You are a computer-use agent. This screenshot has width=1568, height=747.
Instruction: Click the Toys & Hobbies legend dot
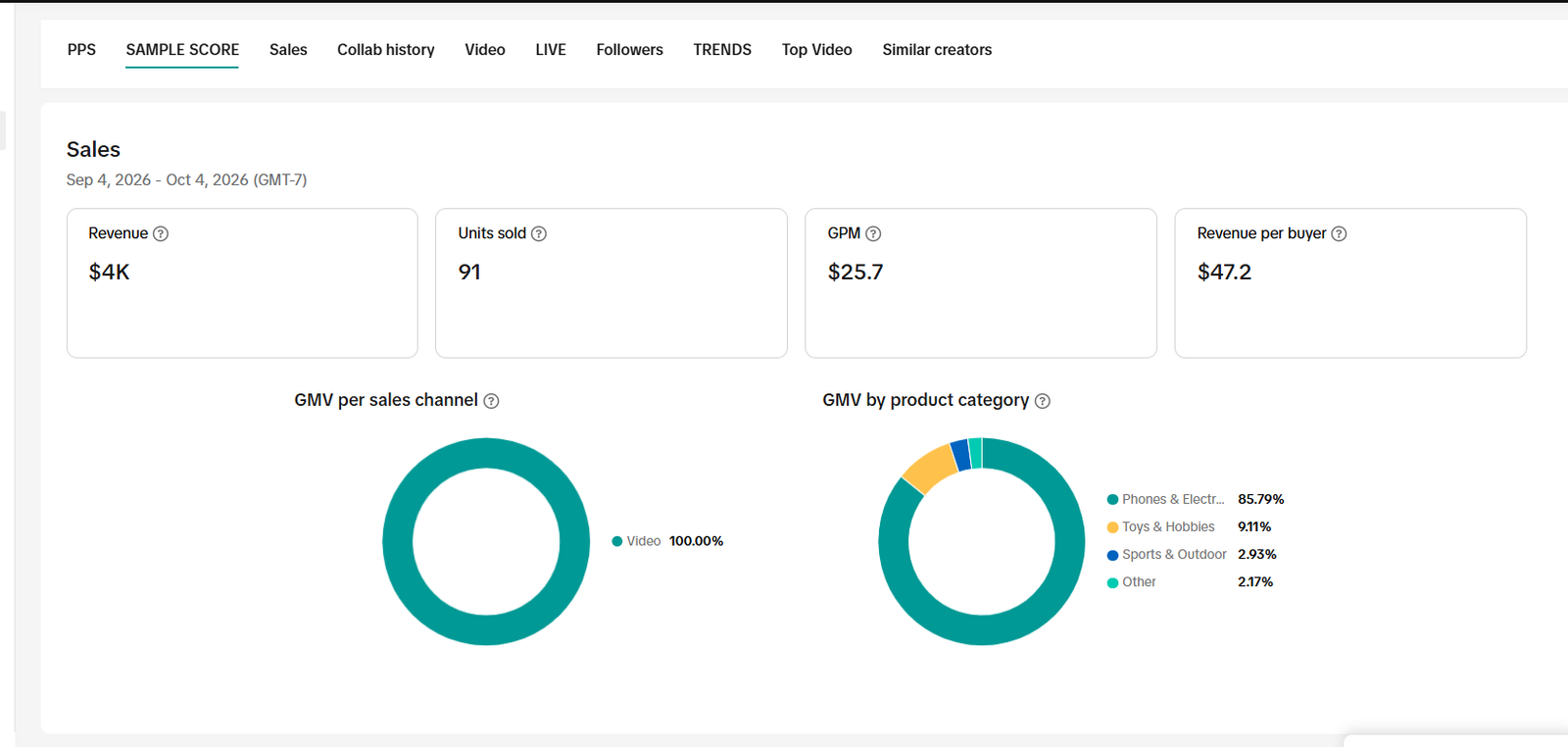pyautogui.click(x=1112, y=527)
